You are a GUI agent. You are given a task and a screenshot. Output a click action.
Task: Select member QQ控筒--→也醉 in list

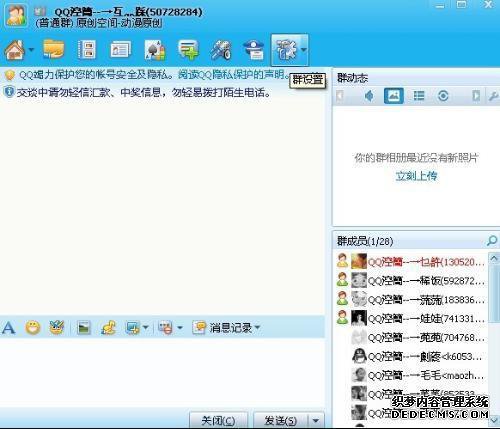click(411, 262)
